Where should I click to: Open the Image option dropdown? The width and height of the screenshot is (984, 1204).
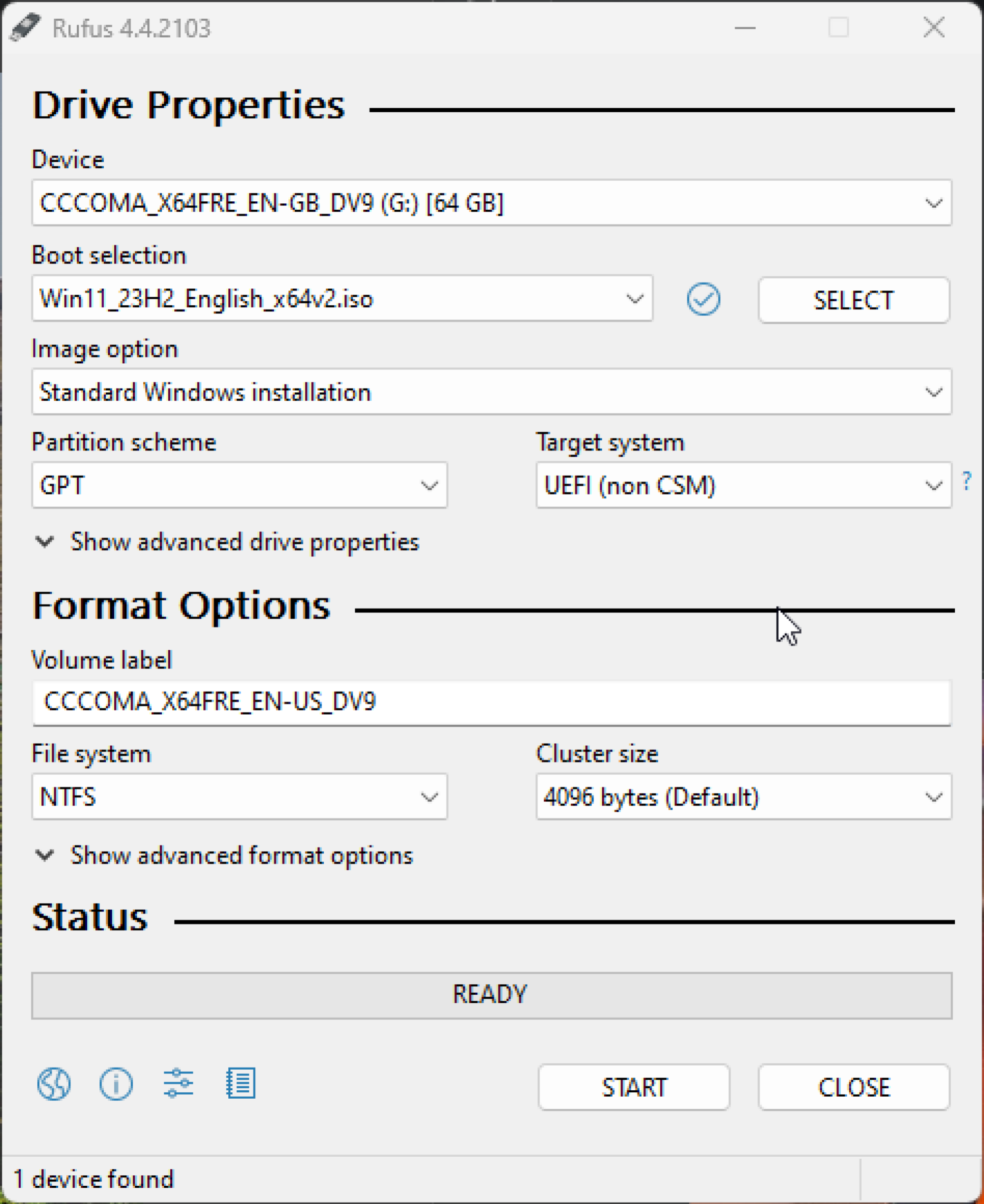pyautogui.click(x=491, y=392)
